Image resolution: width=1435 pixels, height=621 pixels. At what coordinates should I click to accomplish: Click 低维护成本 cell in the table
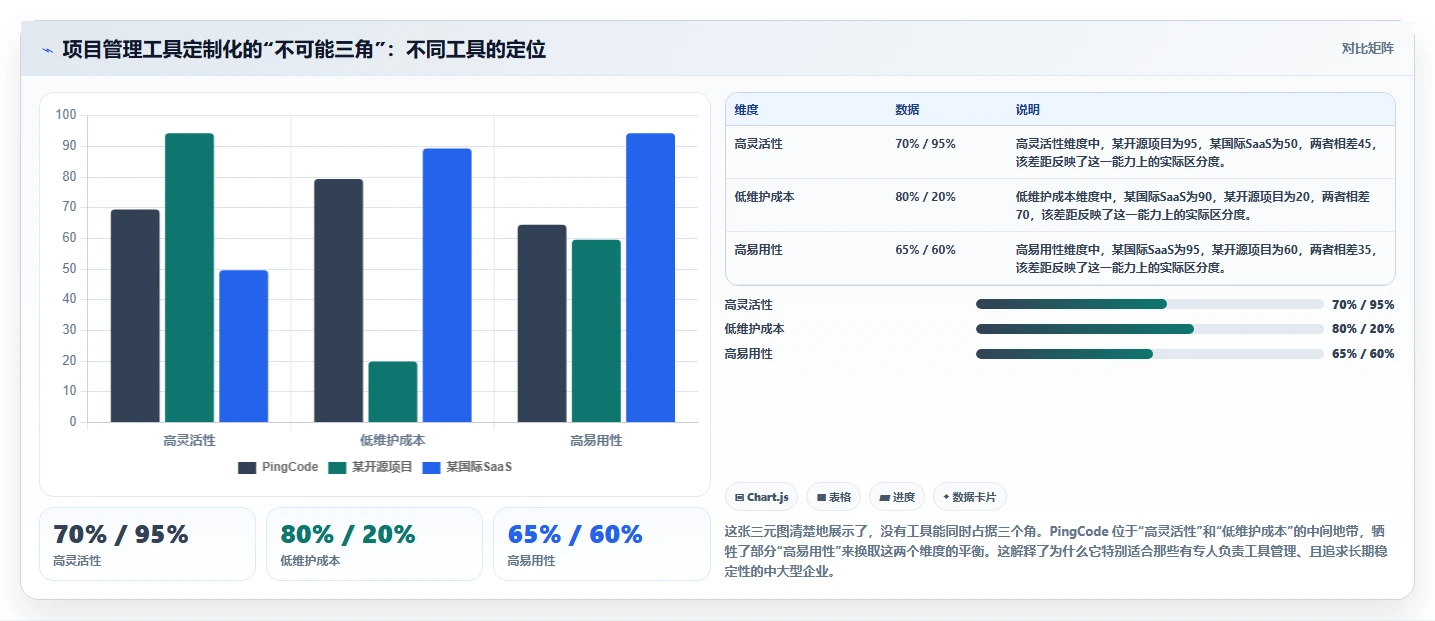click(x=764, y=197)
